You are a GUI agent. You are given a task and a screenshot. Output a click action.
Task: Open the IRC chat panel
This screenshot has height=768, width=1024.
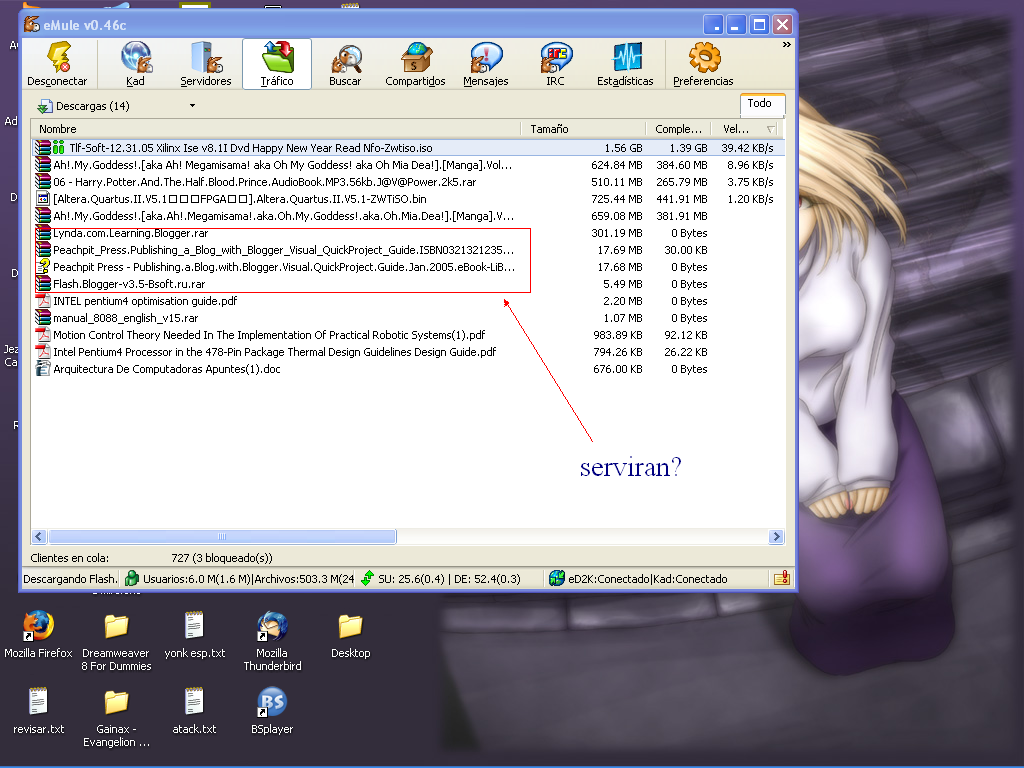(555, 64)
